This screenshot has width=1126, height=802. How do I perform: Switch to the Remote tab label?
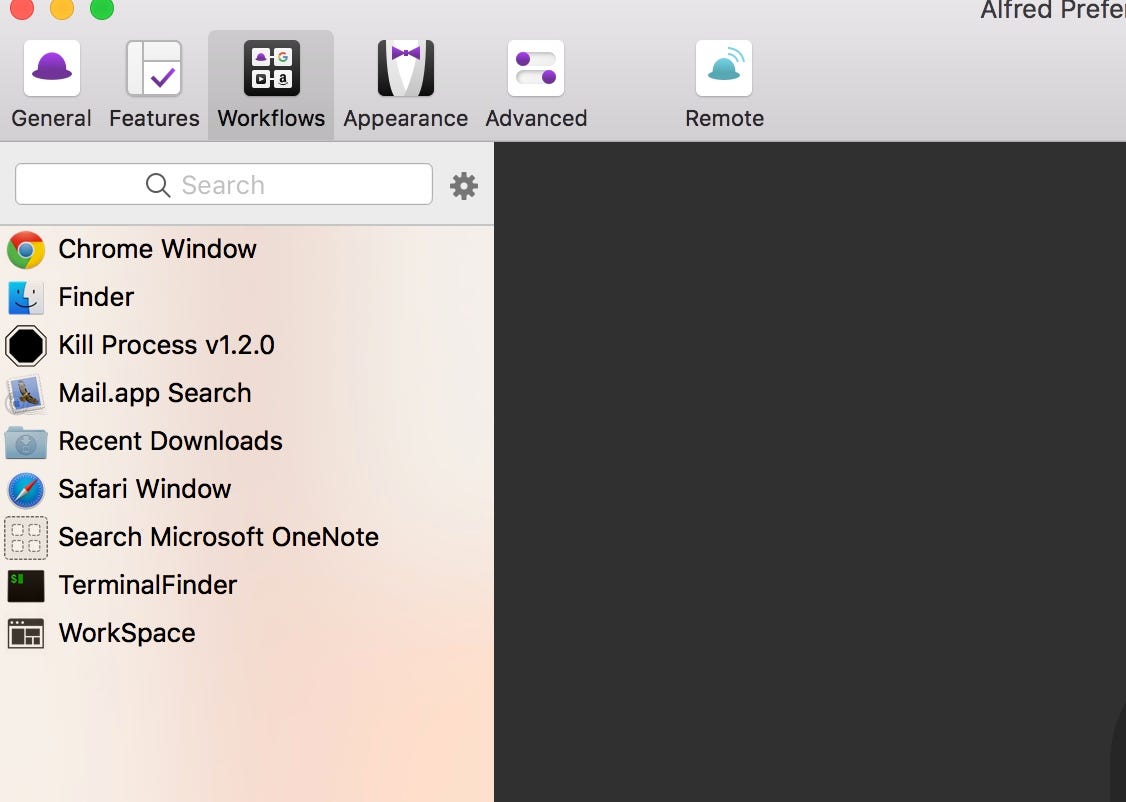click(x=725, y=118)
